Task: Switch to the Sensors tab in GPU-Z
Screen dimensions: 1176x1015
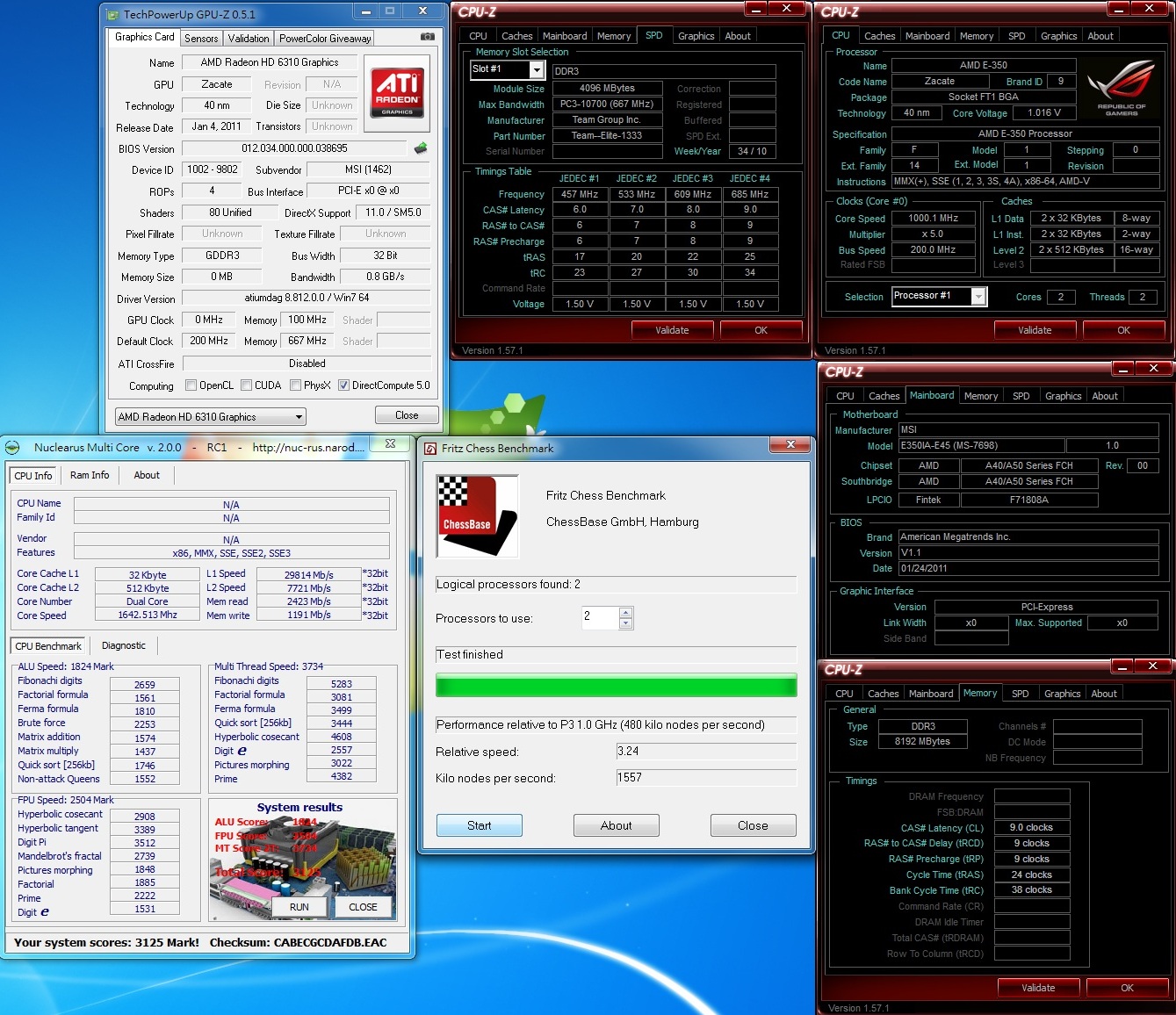Action: pyautogui.click(x=201, y=39)
